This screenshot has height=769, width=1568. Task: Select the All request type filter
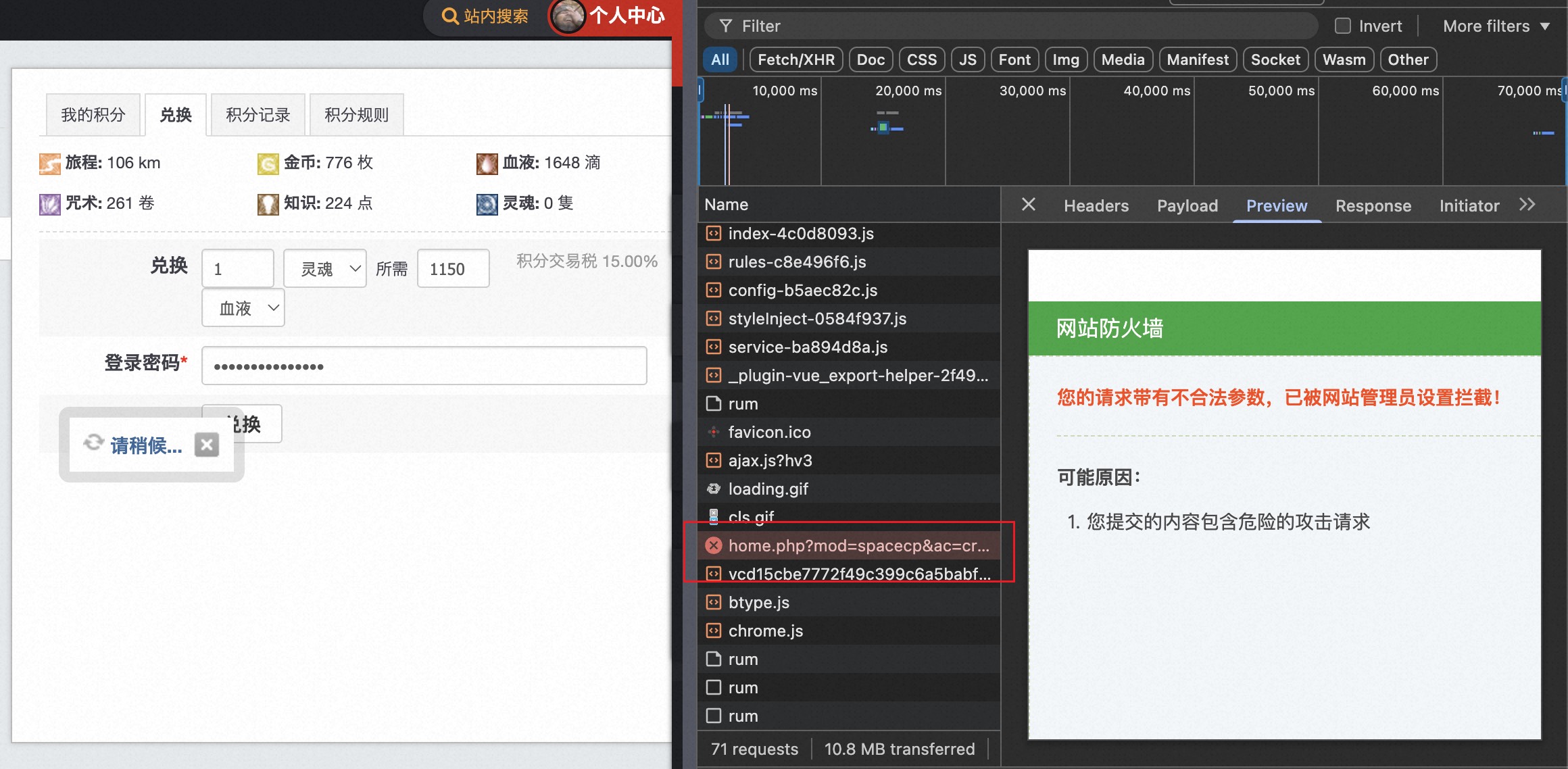(720, 59)
